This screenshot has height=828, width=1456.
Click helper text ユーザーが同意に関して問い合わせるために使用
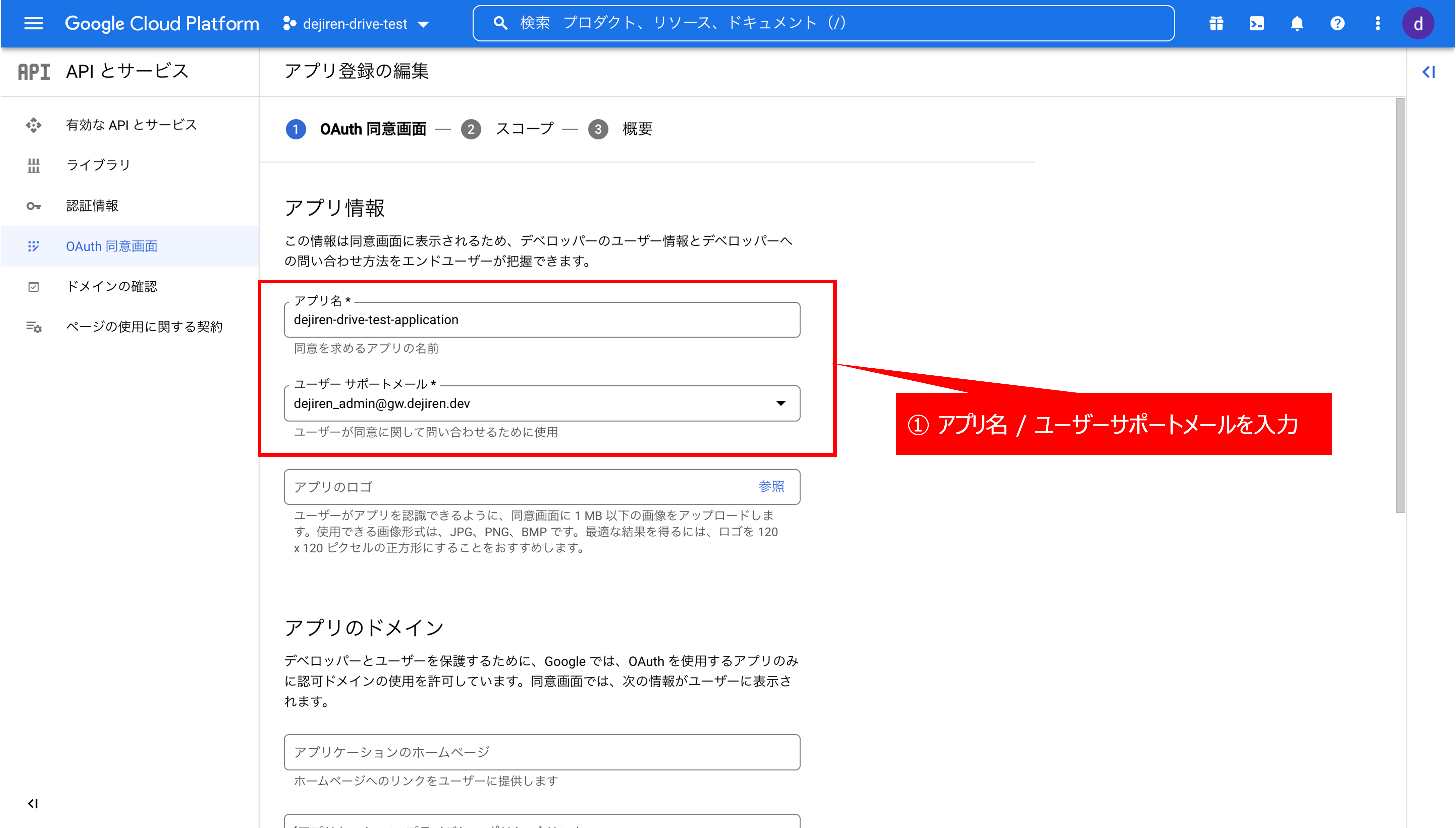pyautogui.click(x=426, y=432)
